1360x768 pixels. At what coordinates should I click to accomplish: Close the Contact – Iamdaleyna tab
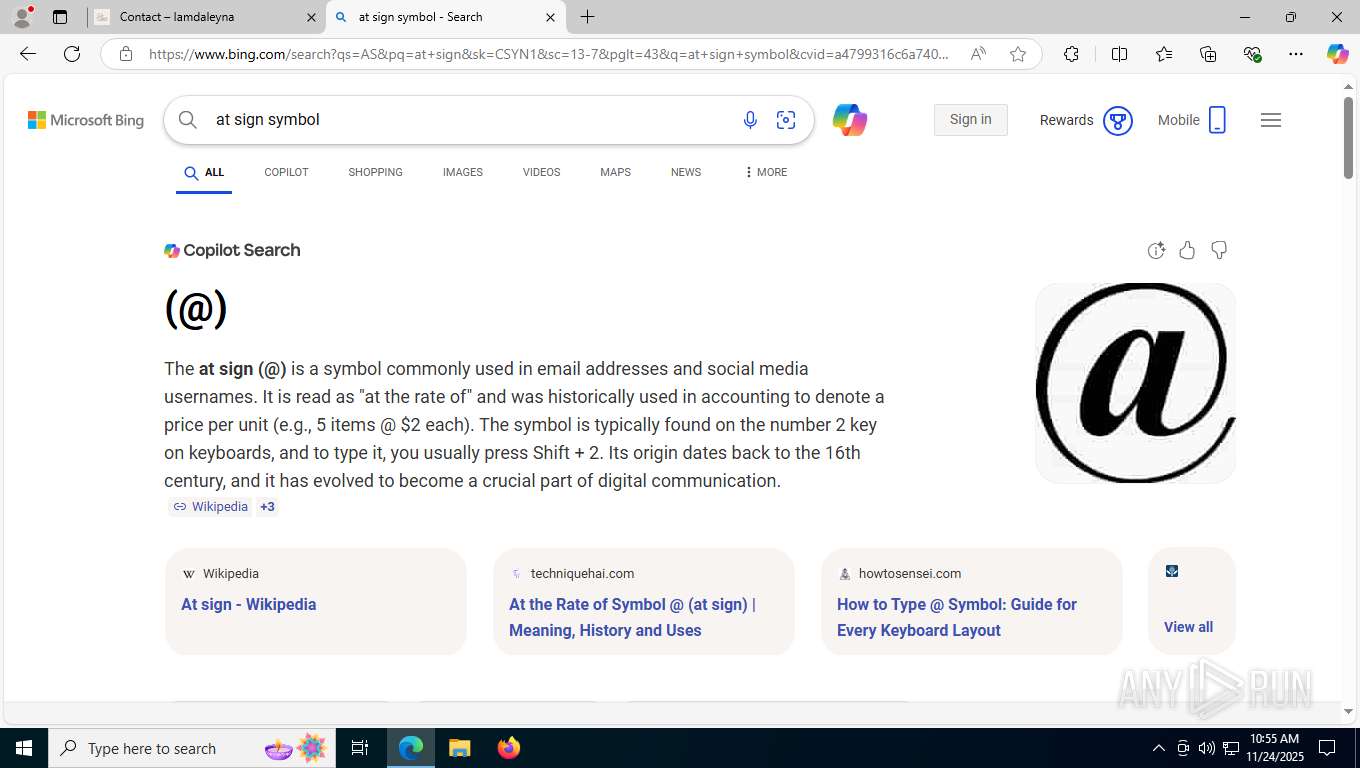(x=311, y=17)
